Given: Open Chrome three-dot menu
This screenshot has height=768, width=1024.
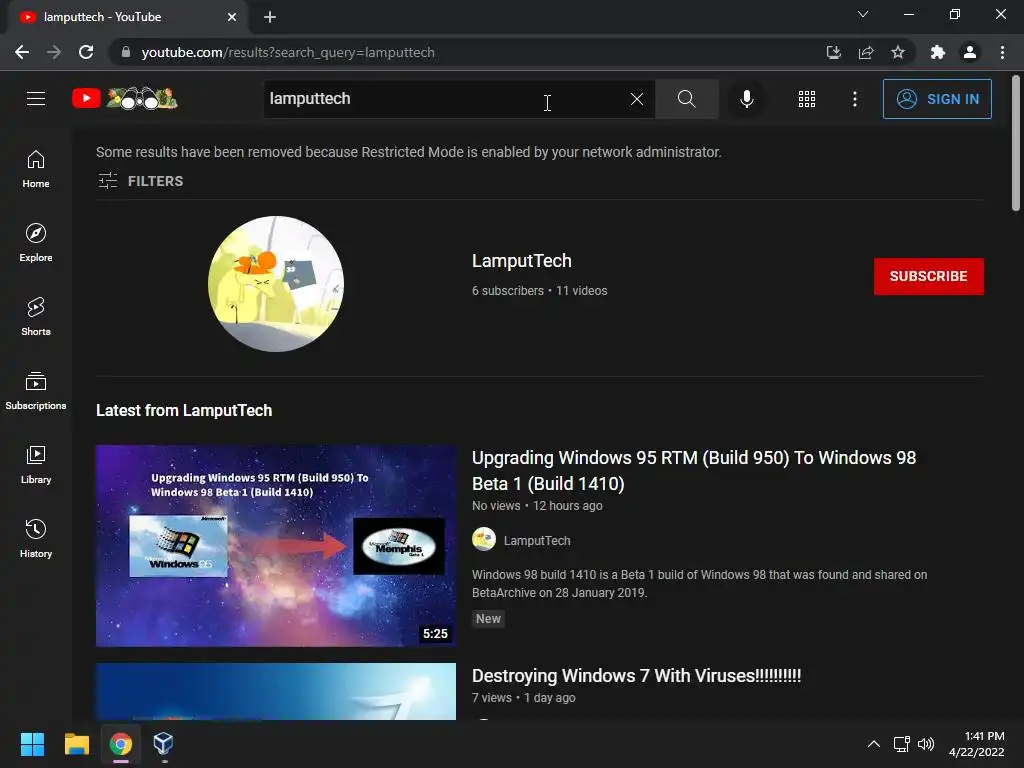Looking at the screenshot, I should (1002, 52).
